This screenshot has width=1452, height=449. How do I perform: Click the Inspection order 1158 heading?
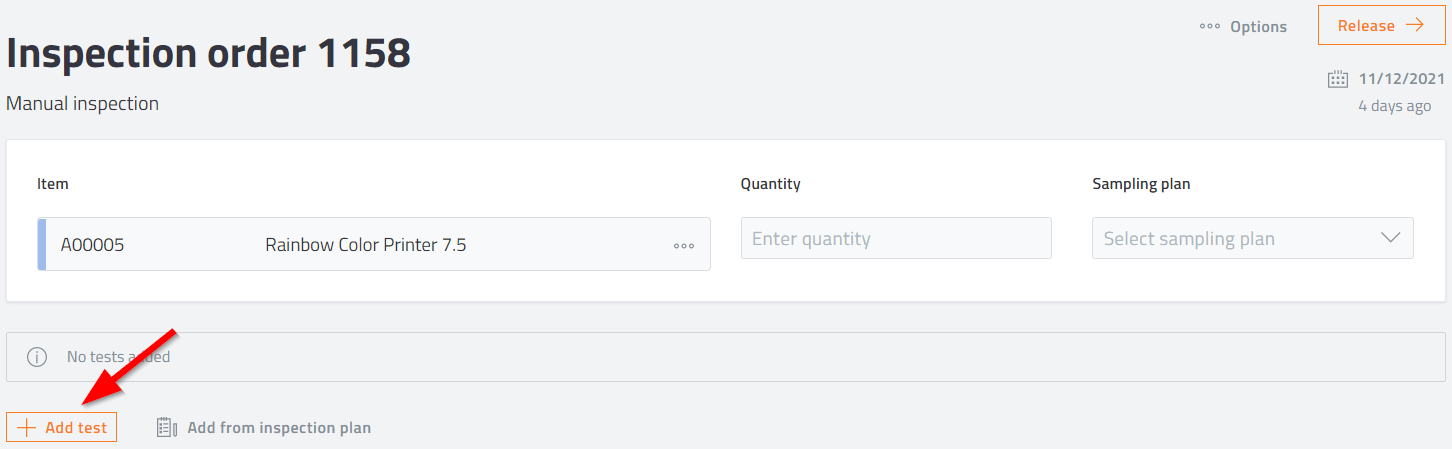point(209,53)
